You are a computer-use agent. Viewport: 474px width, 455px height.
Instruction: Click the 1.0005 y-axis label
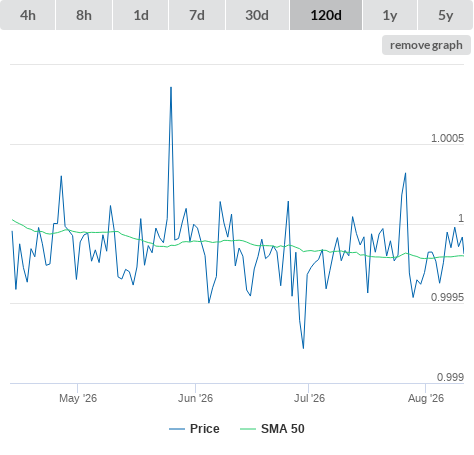coord(447,138)
